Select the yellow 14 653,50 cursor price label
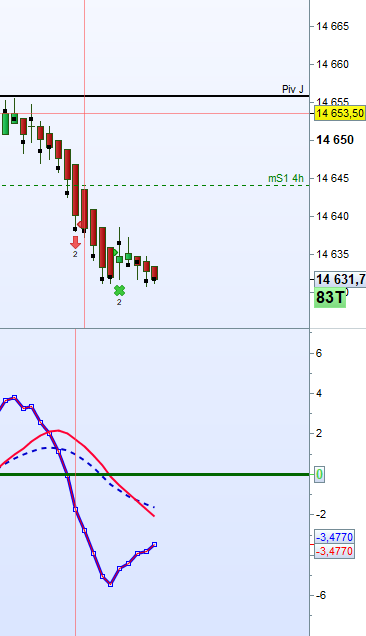The width and height of the screenshot is (366, 636). coord(340,113)
